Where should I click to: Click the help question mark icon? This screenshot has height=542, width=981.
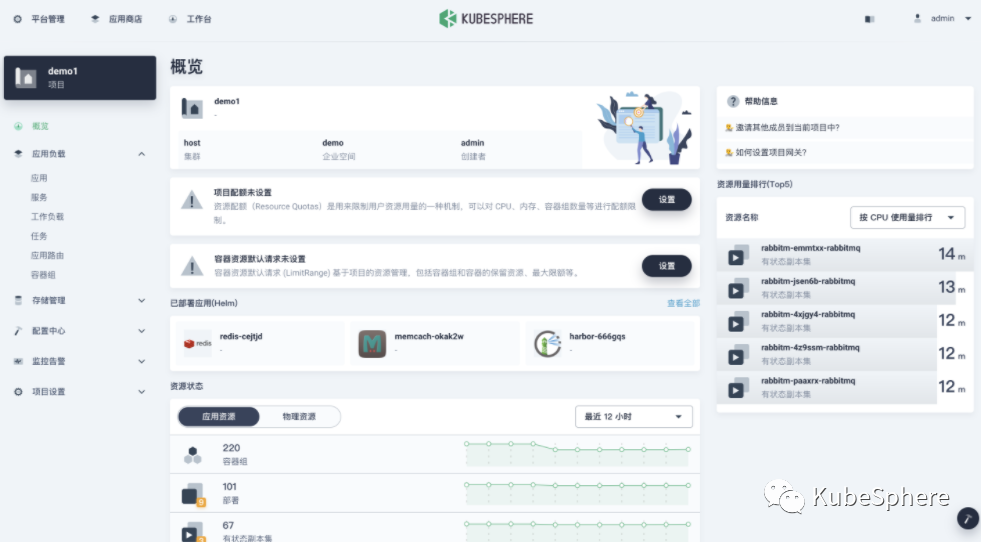point(733,101)
